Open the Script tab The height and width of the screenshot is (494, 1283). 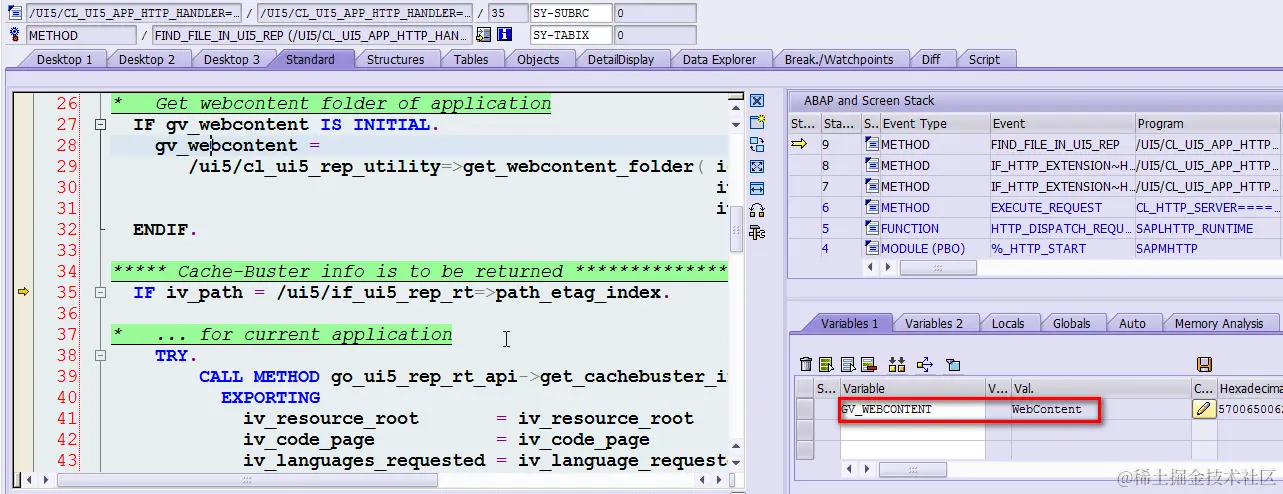pyautogui.click(x=984, y=59)
